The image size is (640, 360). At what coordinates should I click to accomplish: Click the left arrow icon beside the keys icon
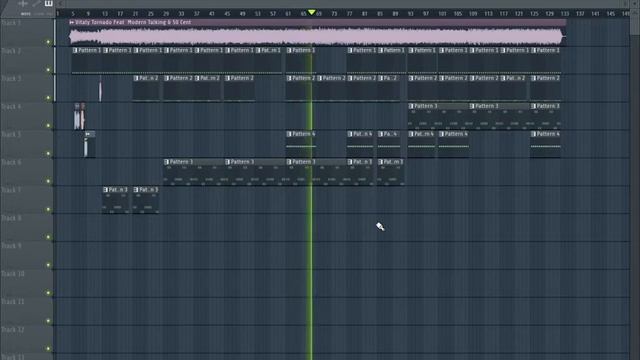click(x=60, y=4)
